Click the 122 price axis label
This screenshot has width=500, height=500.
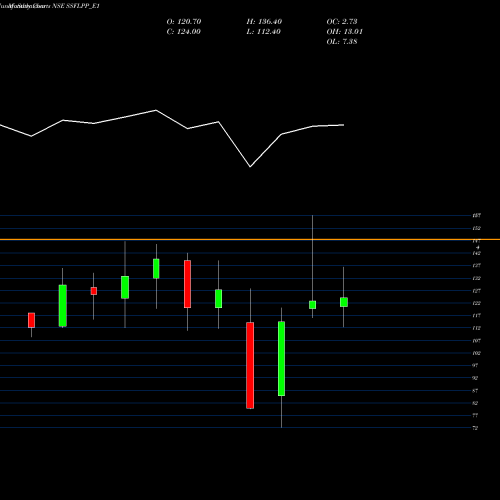(x=477, y=303)
